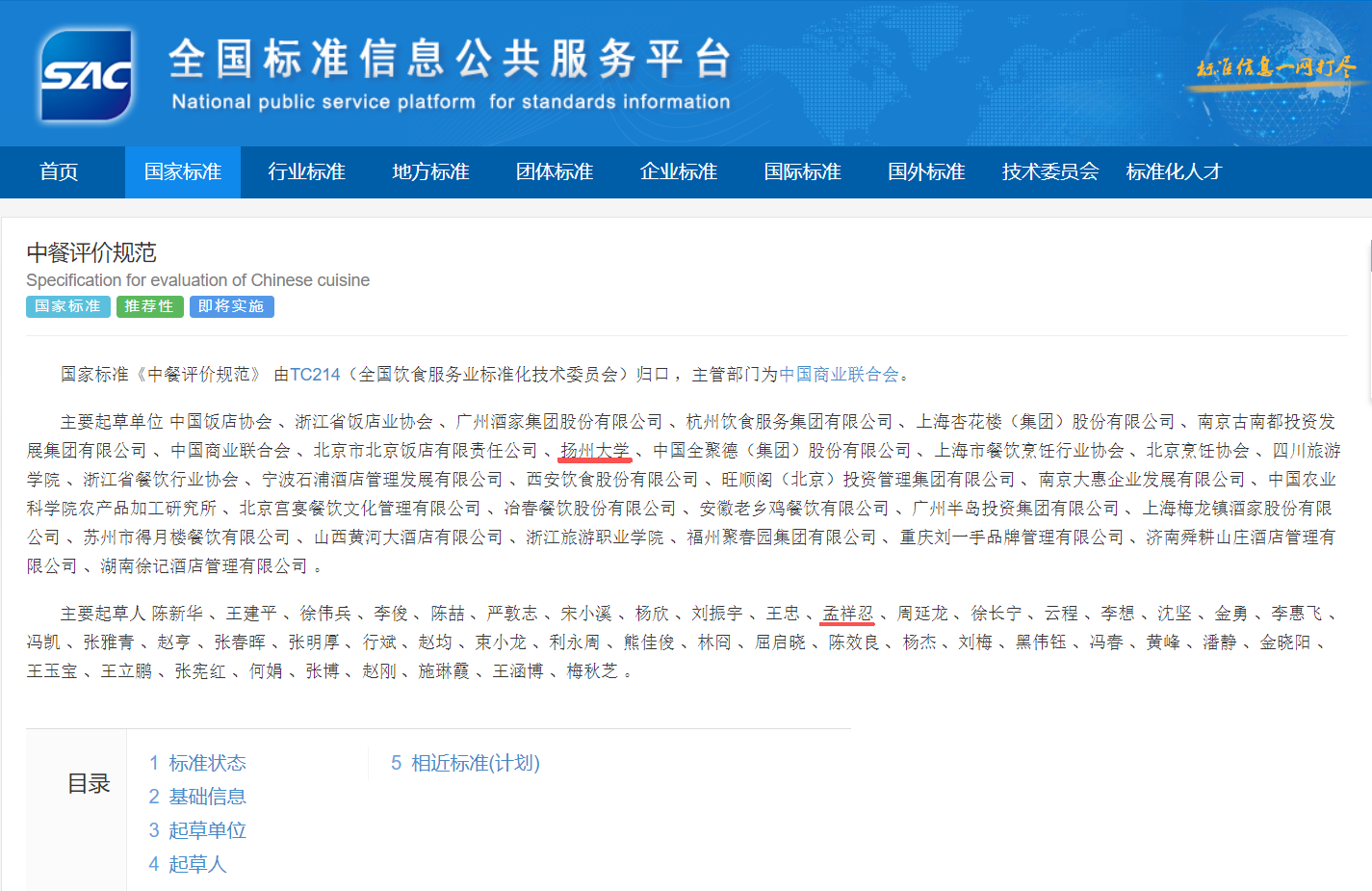
Task: Go to 5 相近标准(计划) section
Action: coord(465,763)
